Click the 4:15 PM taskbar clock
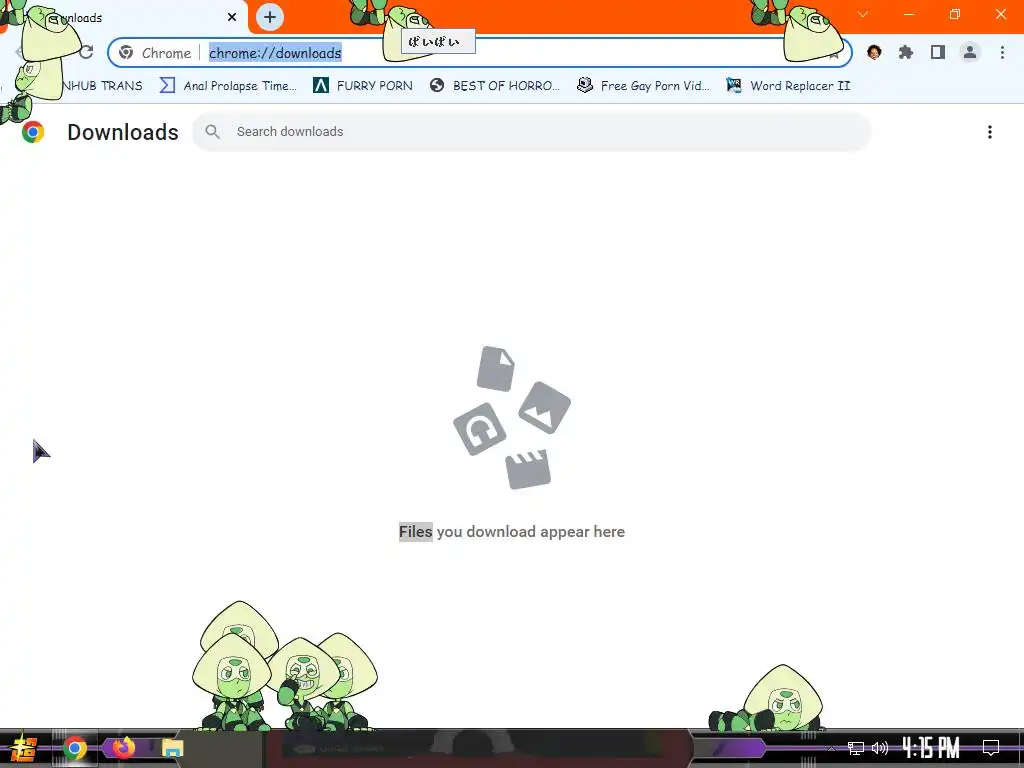 pos(931,747)
